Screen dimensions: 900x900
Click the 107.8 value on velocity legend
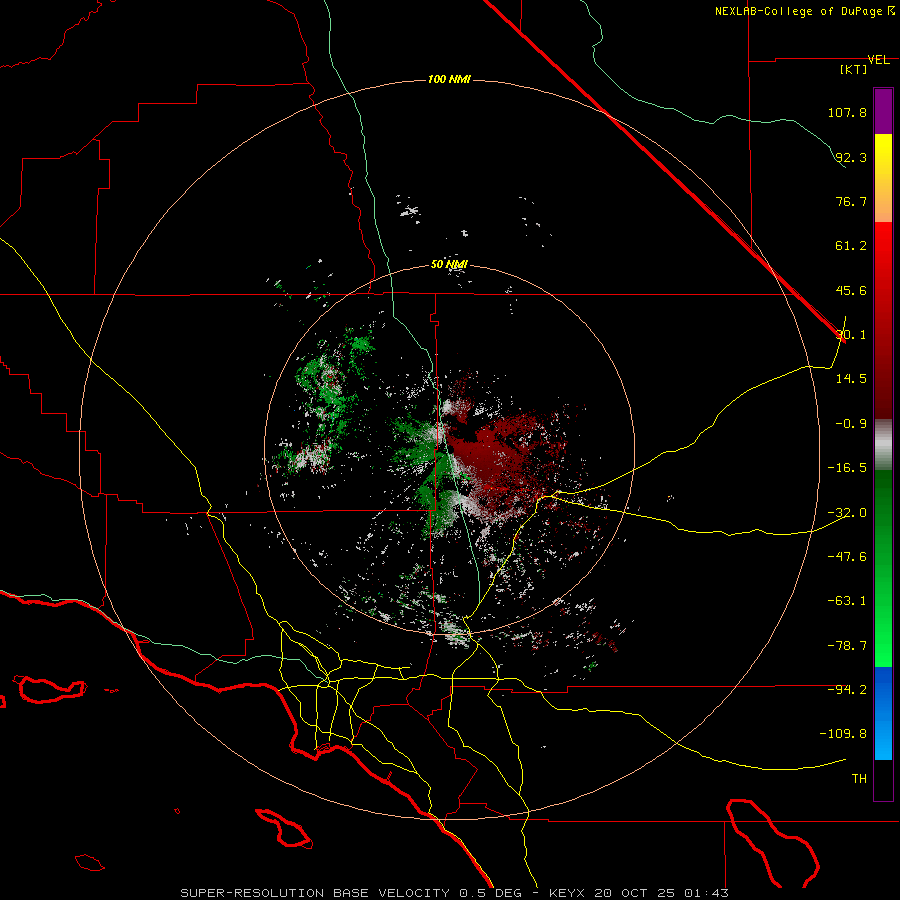[847, 112]
